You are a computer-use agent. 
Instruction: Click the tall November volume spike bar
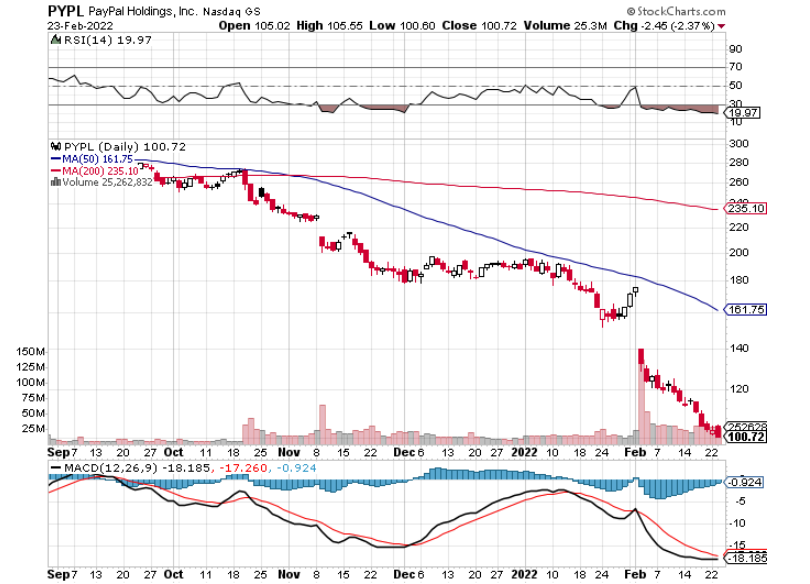[x=322, y=425]
